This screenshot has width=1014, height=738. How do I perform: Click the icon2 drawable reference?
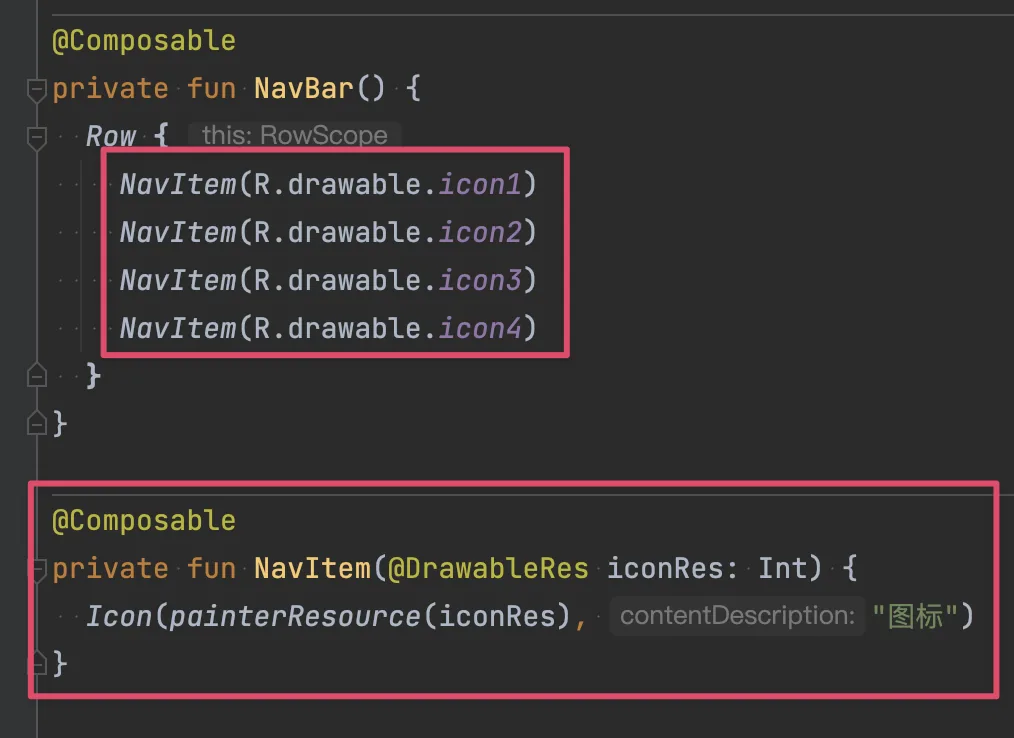click(480, 232)
